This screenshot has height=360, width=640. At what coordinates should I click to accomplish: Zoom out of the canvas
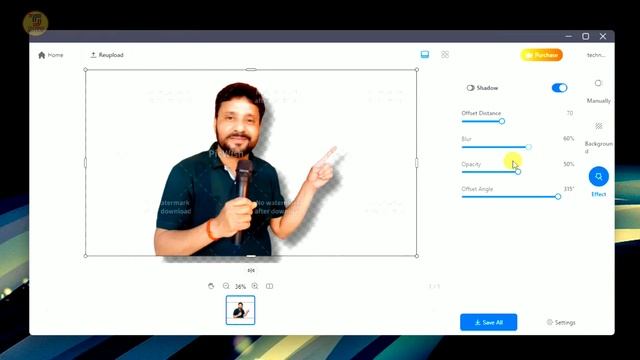point(226,286)
